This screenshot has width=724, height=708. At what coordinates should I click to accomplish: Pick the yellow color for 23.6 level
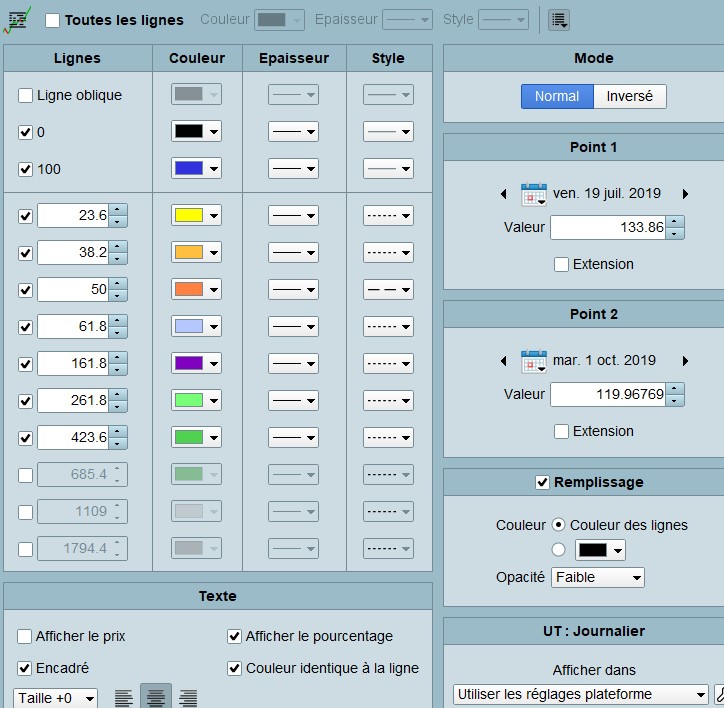[196, 216]
